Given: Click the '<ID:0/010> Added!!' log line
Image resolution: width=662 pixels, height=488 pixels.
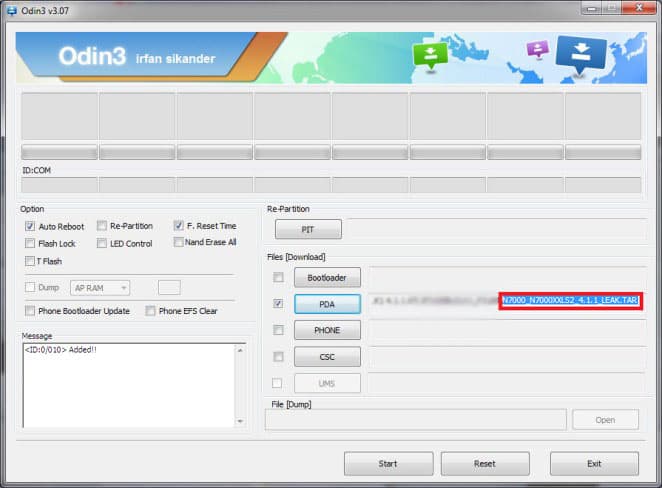Looking at the screenshot, I should click(61, 350).
